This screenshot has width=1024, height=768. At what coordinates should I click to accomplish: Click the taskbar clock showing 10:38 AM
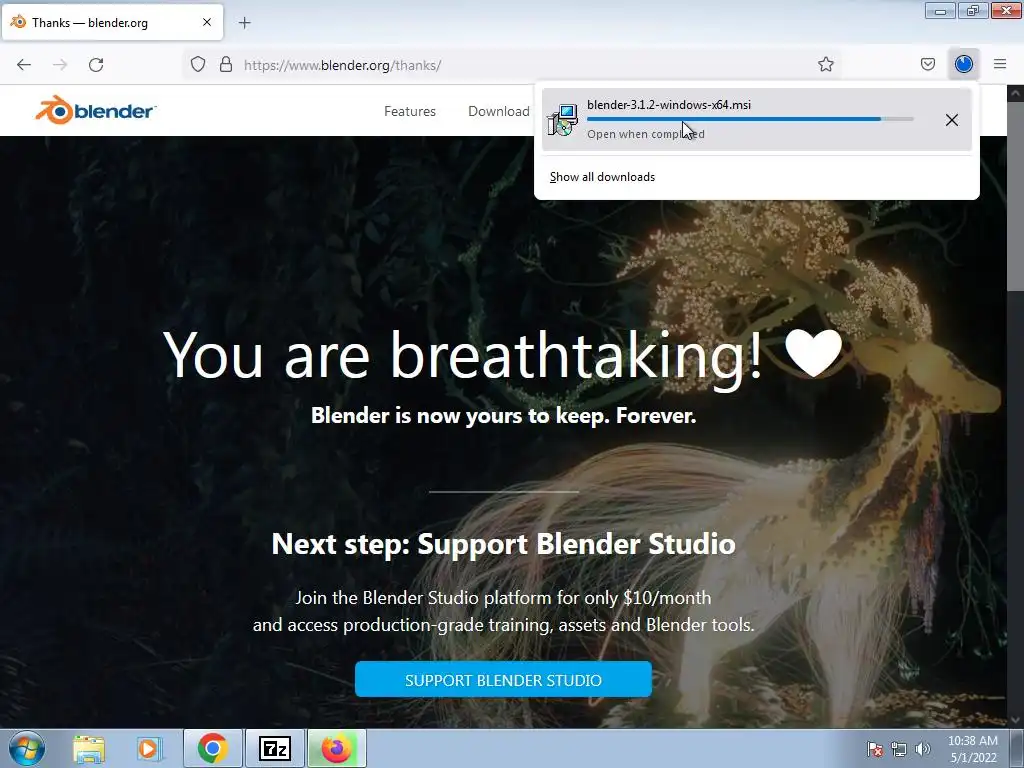(x=972, y=749)
